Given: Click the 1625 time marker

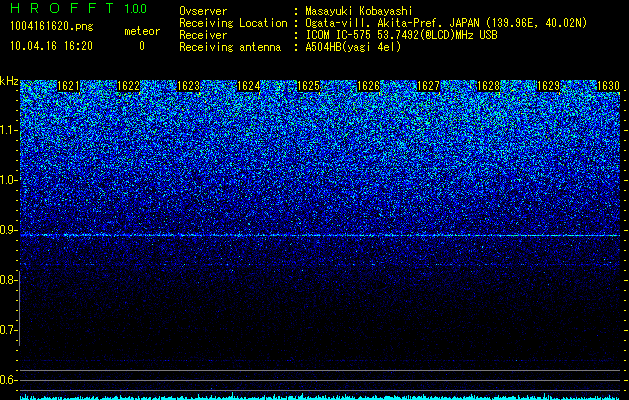Looking at the screenshot, I should 308,86.
